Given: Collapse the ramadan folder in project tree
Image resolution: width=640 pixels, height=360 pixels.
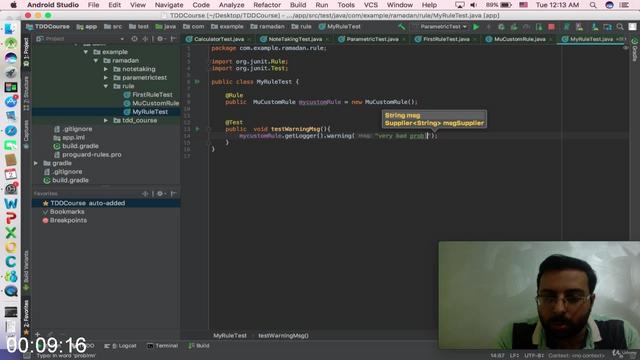Looking at the screenshot, I should (96, 60).
